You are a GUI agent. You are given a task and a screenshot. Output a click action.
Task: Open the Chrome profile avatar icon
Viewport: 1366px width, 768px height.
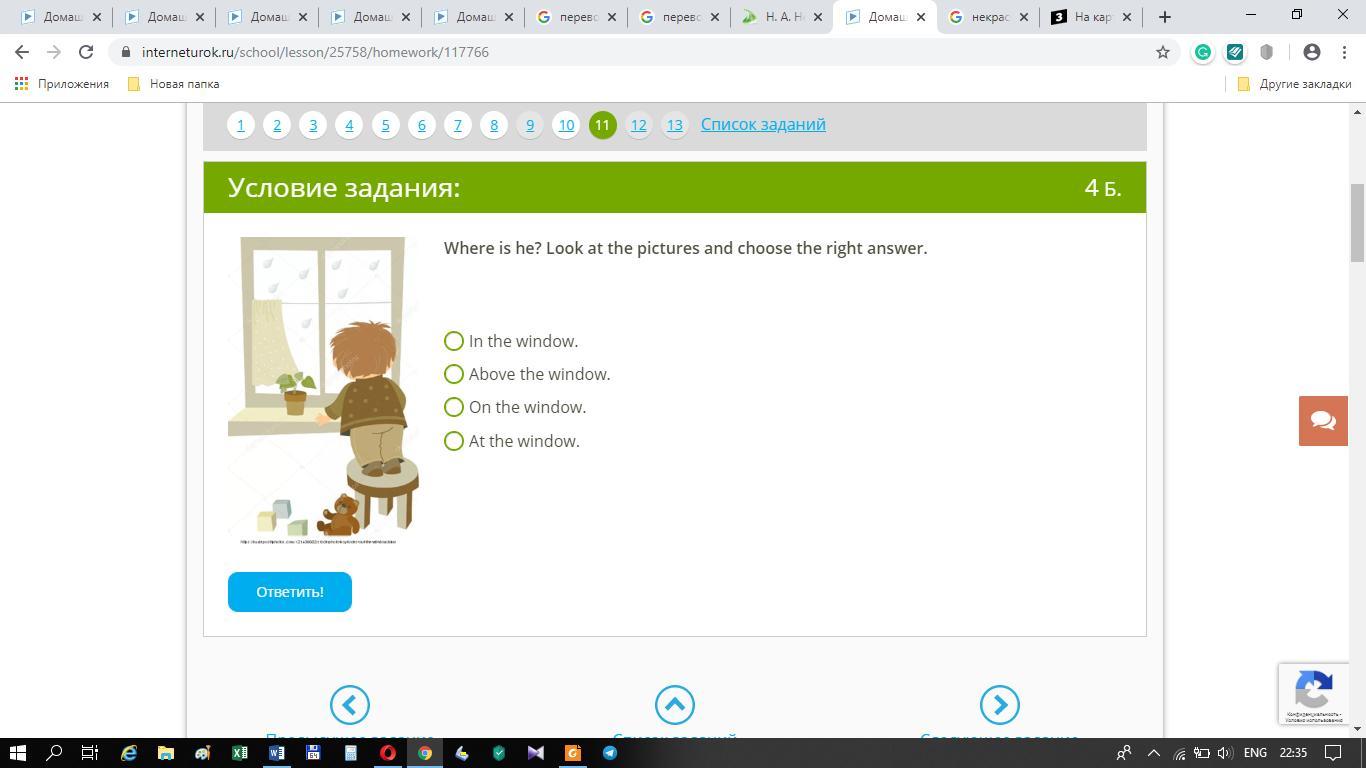(x=1312, y=52)
